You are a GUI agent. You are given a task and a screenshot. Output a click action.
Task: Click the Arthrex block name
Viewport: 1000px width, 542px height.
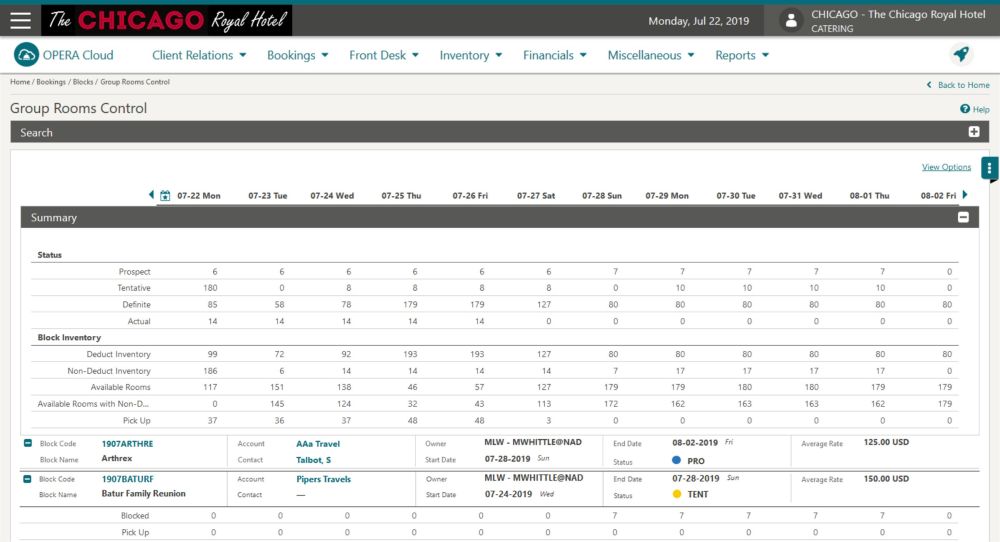[x=117, y=458]
